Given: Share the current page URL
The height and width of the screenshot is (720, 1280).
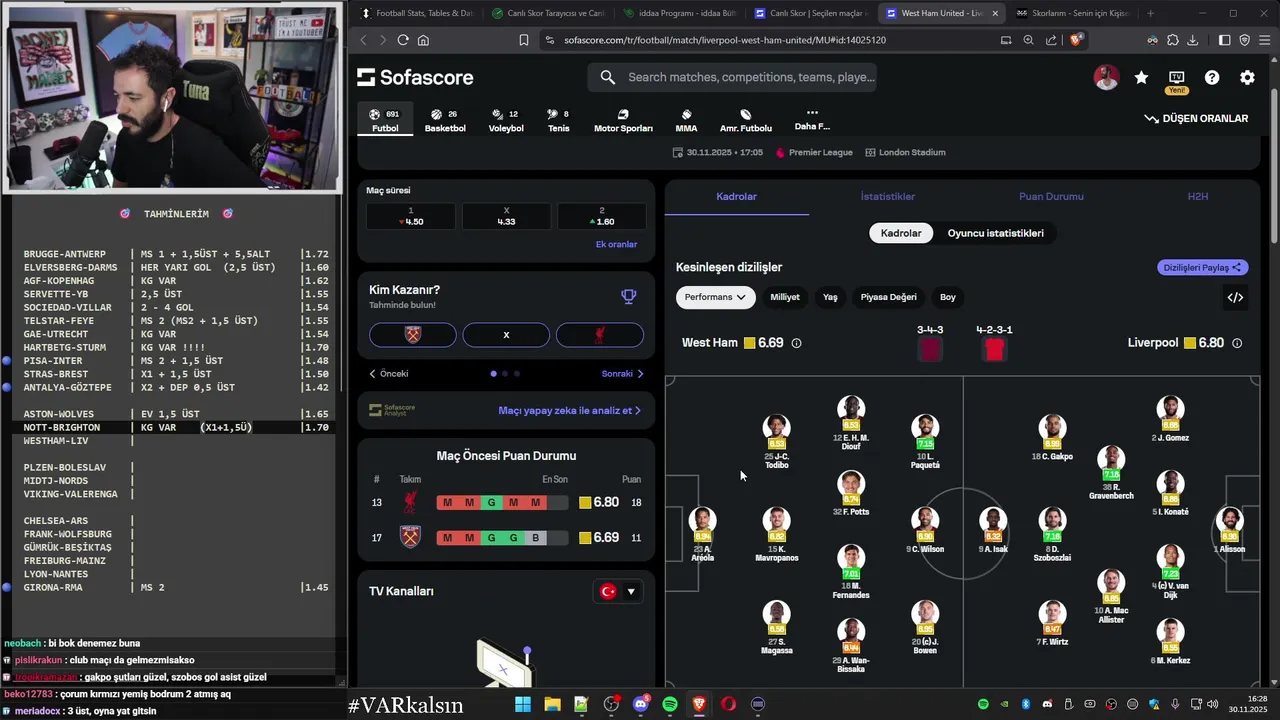Looking at the screenshot, I should coord(1051,40).
